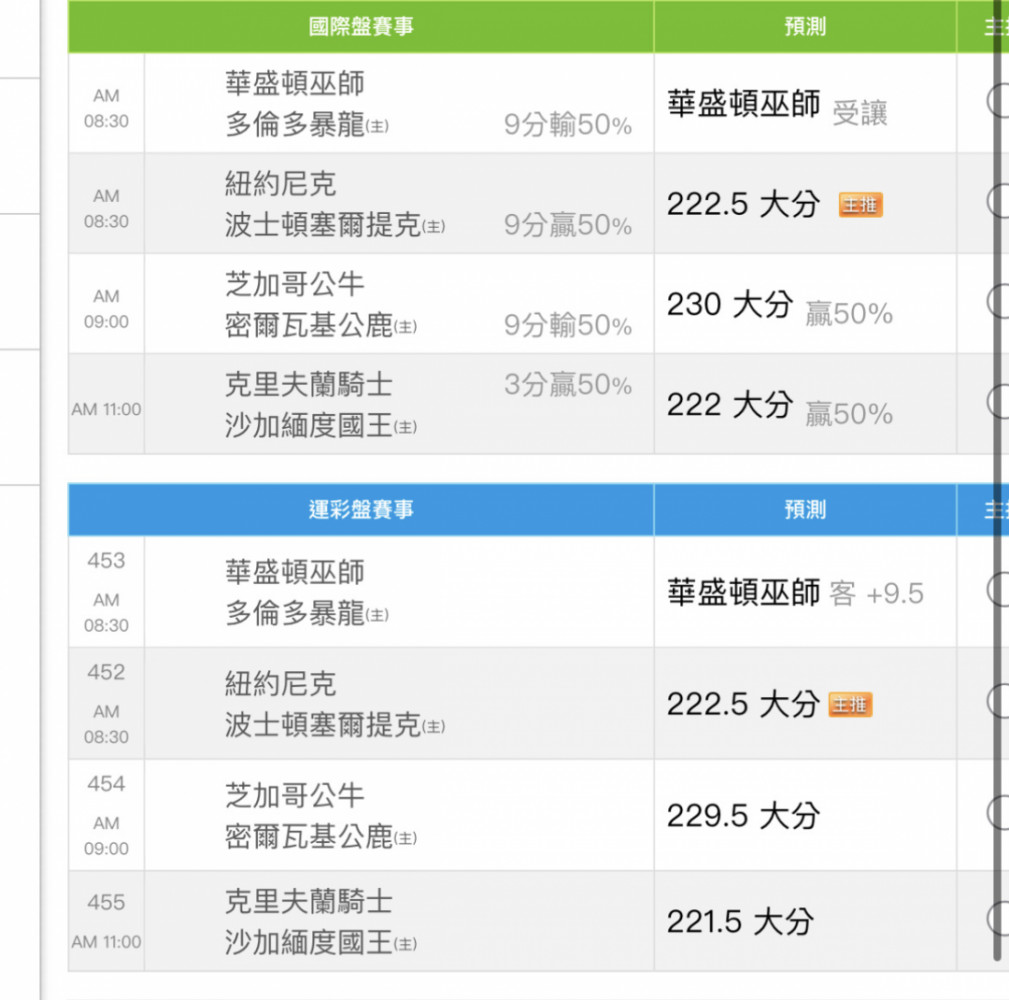This screenshot has height=1000, width=1009.
Task: Select 芝加哥公牛 in the 國際盤 table
Action: click(x=295, y=284)
